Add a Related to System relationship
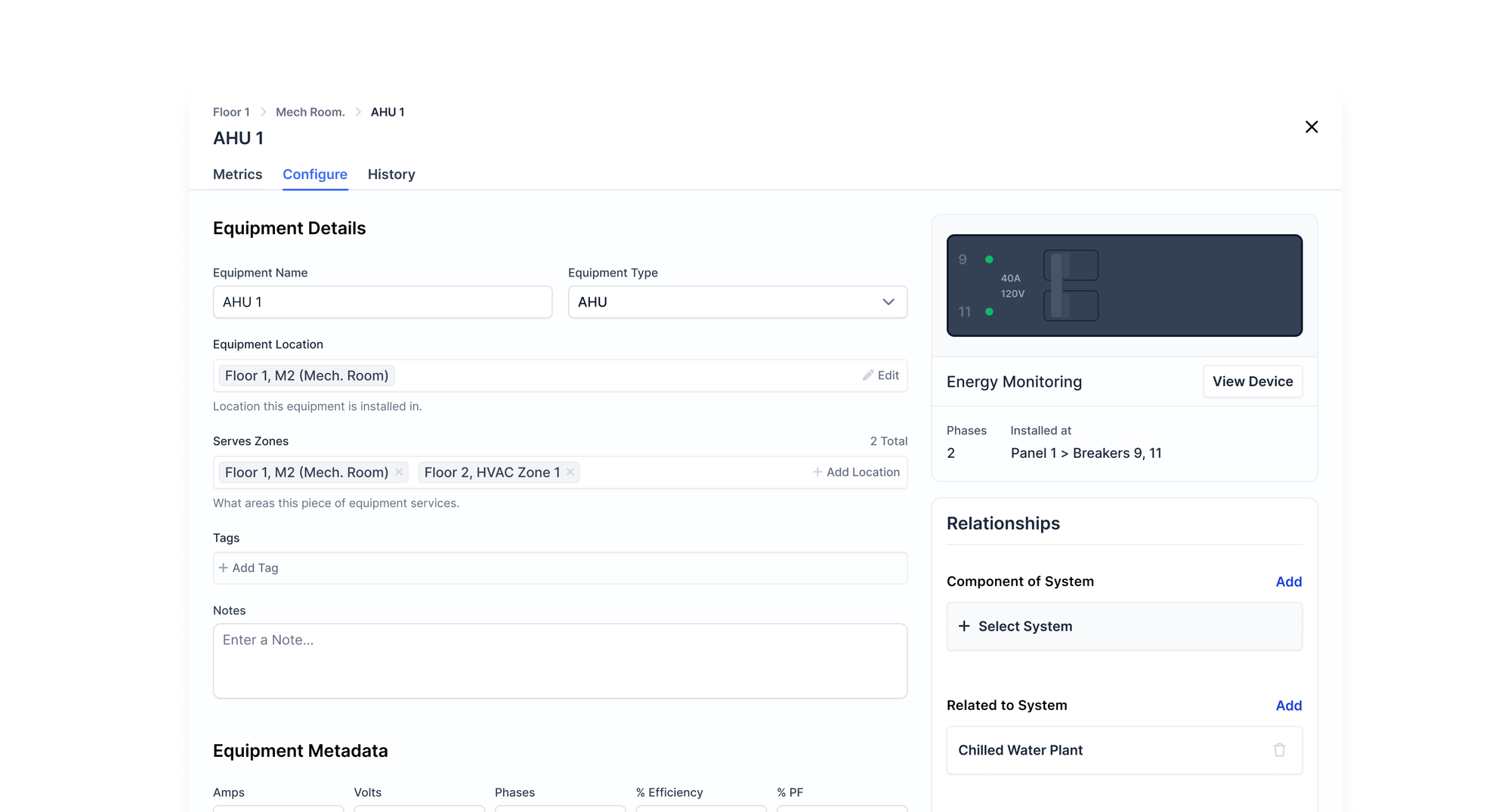 [1288, 705]
